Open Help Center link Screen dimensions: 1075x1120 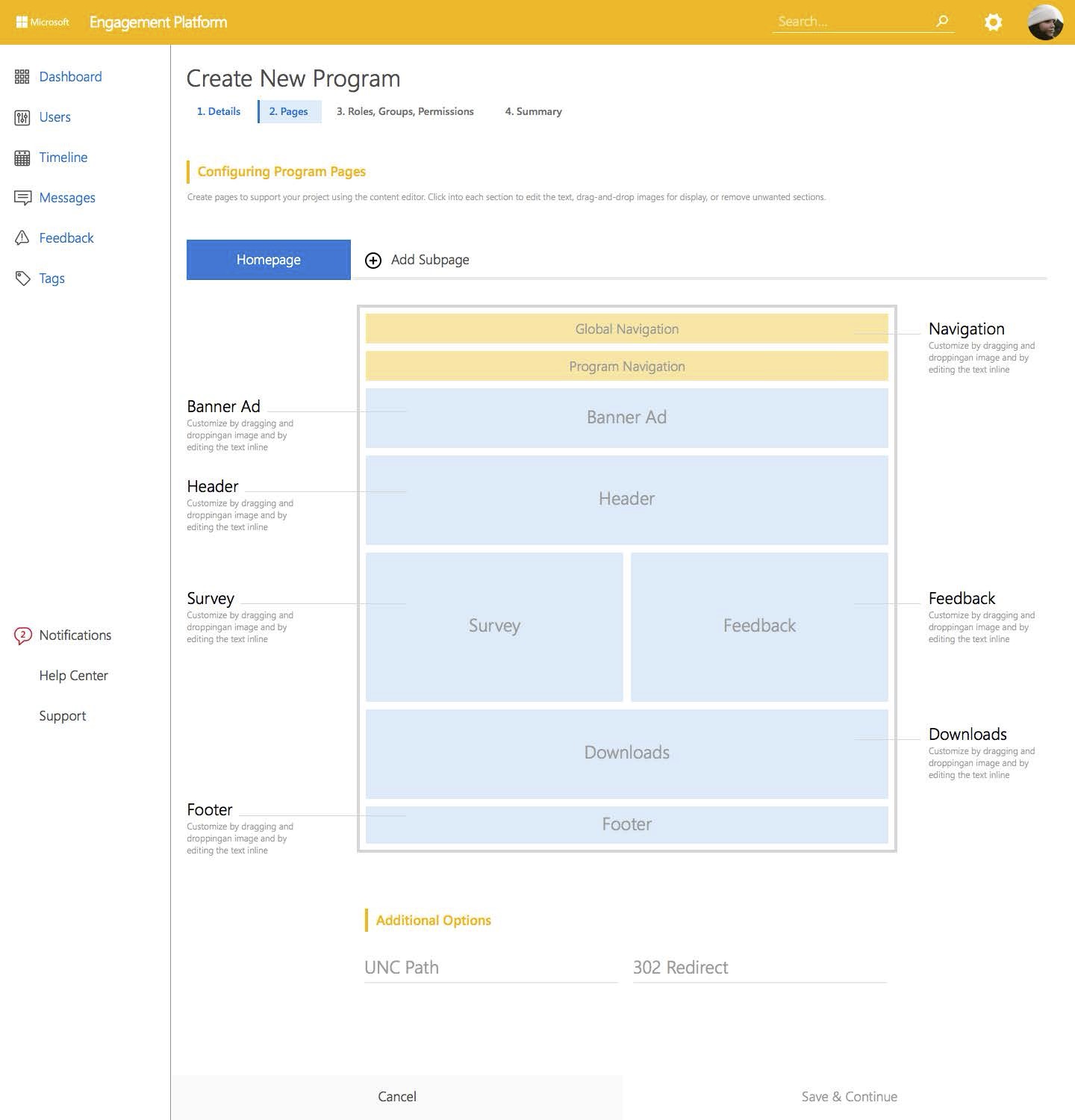coord(73,676)
